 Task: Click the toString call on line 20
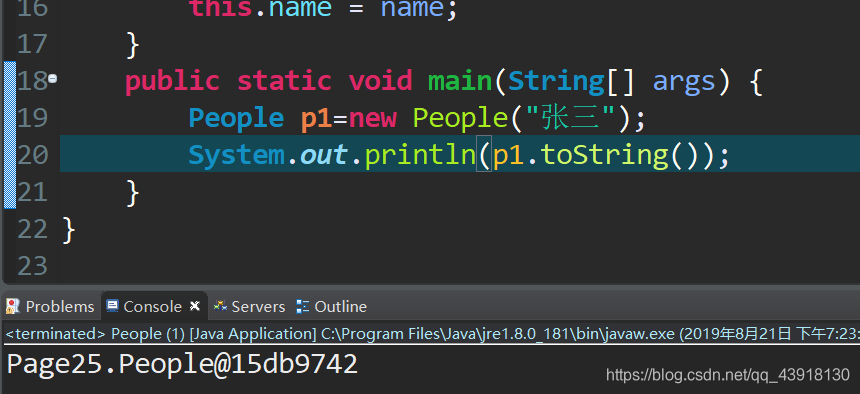(x=605, y=155)
